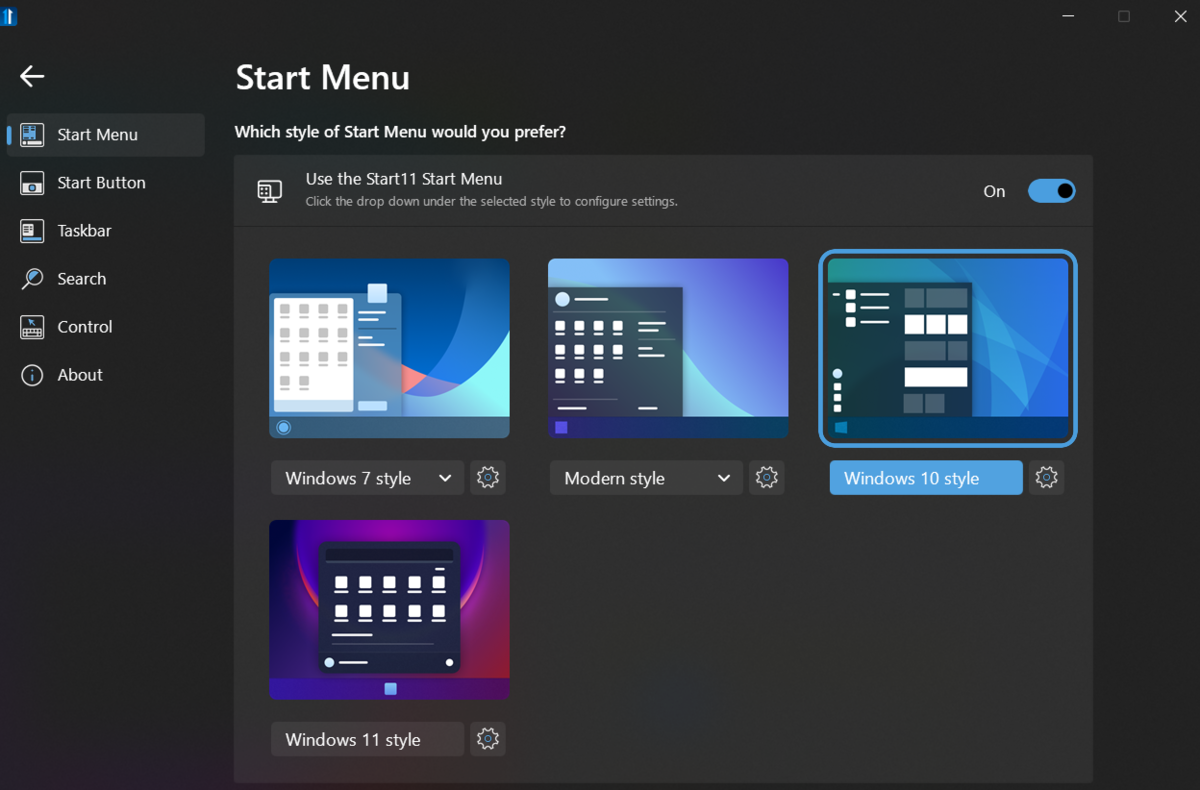The height and width of the screenshot is (790, 1200).
Task: Open Windows 10 style settings gear
Action: pyautogui.click(x=1046, y=478)
